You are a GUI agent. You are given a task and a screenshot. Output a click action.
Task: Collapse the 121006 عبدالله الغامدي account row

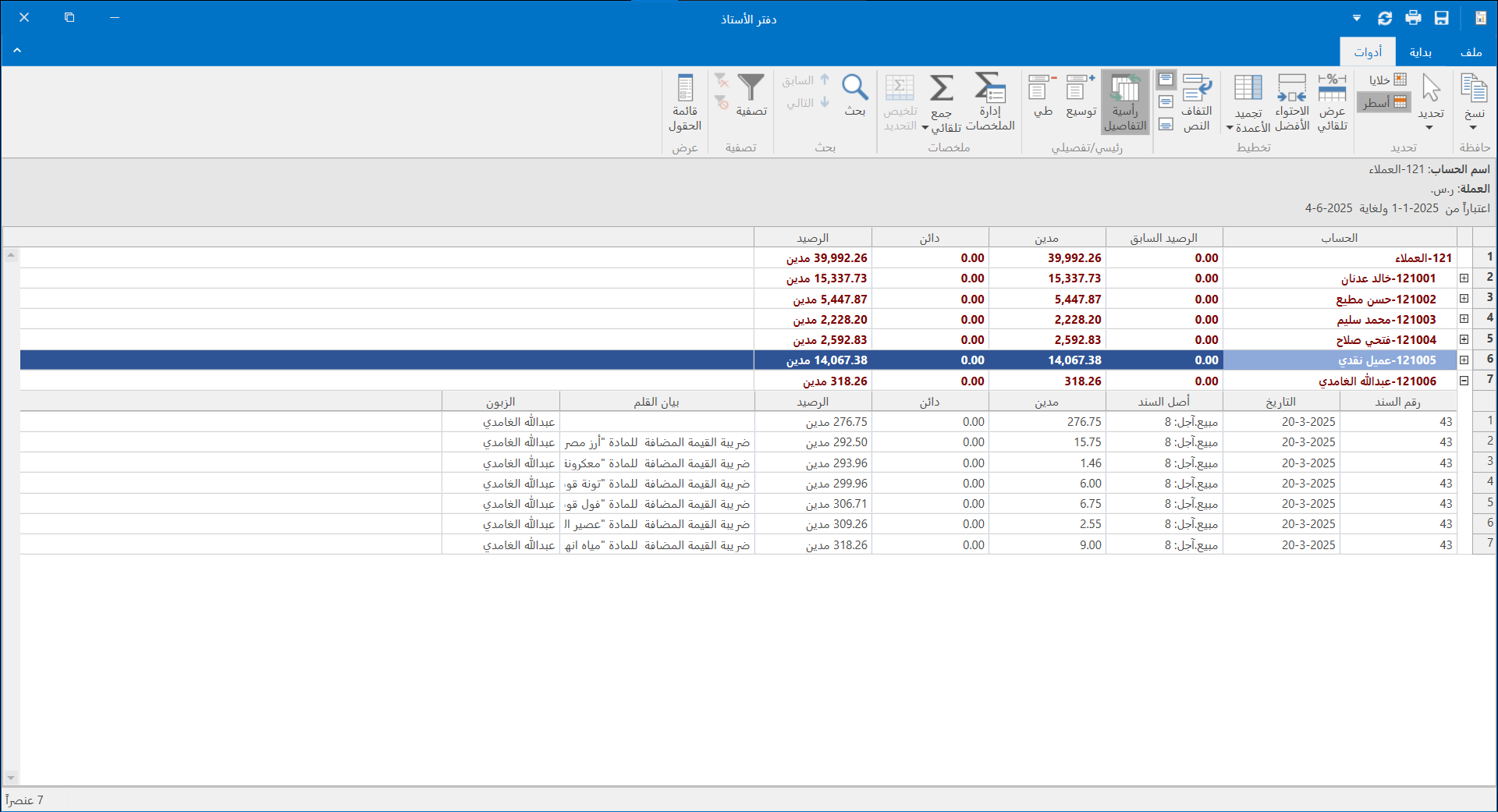pyautogui.click(x=1464, y=381)
